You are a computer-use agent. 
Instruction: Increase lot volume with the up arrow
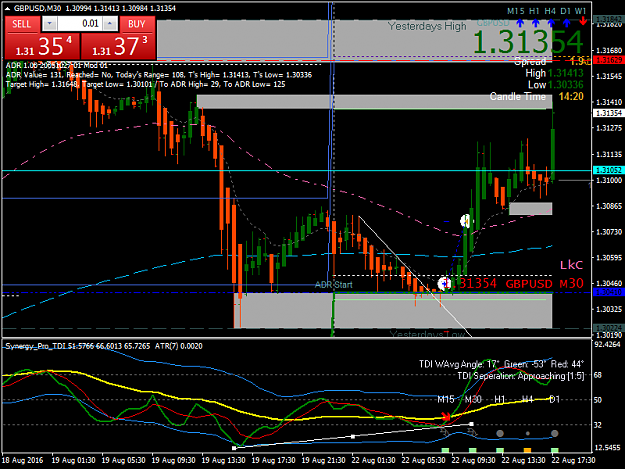point(110,24)
